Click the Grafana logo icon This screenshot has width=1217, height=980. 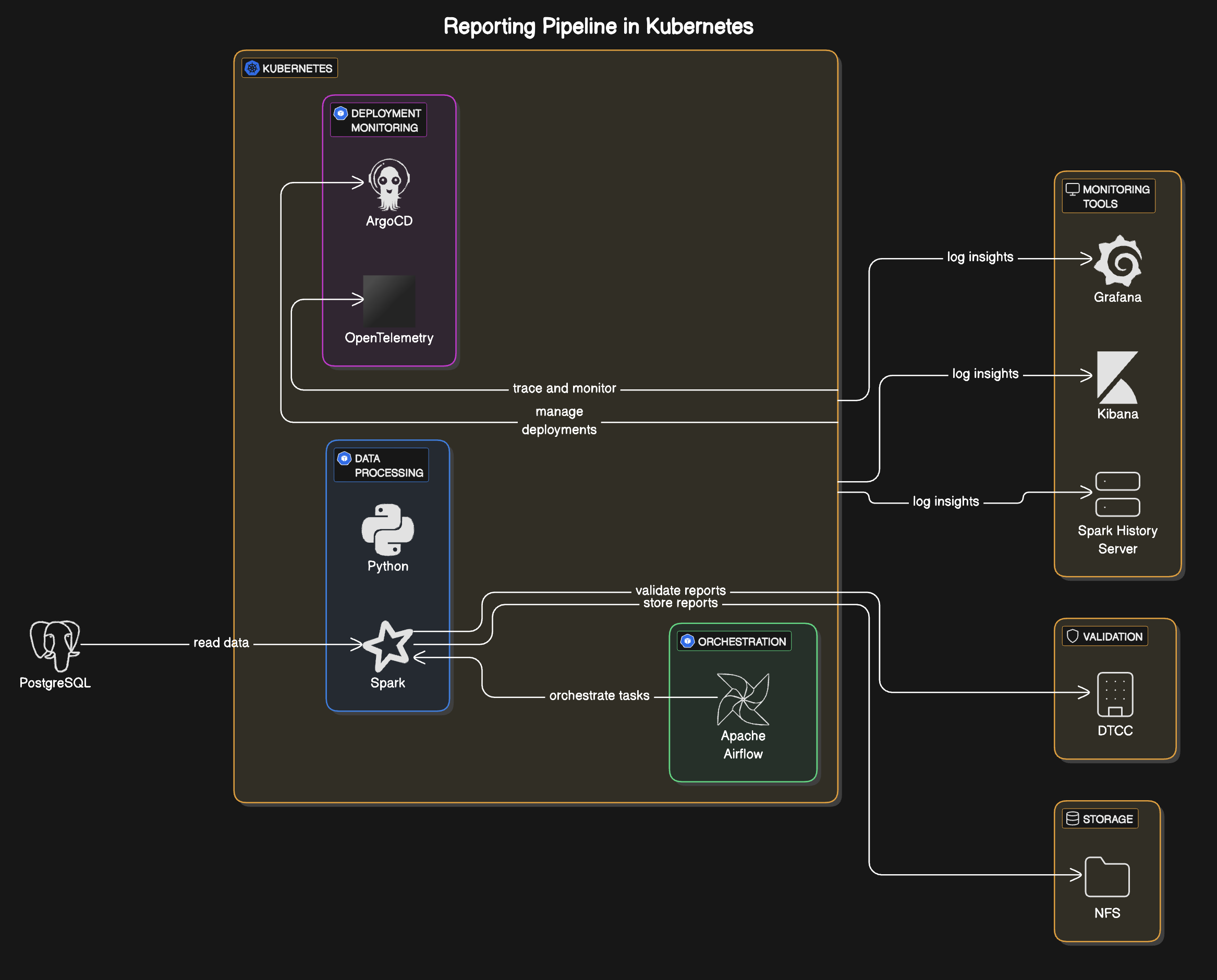click(x=1117, y=261)
